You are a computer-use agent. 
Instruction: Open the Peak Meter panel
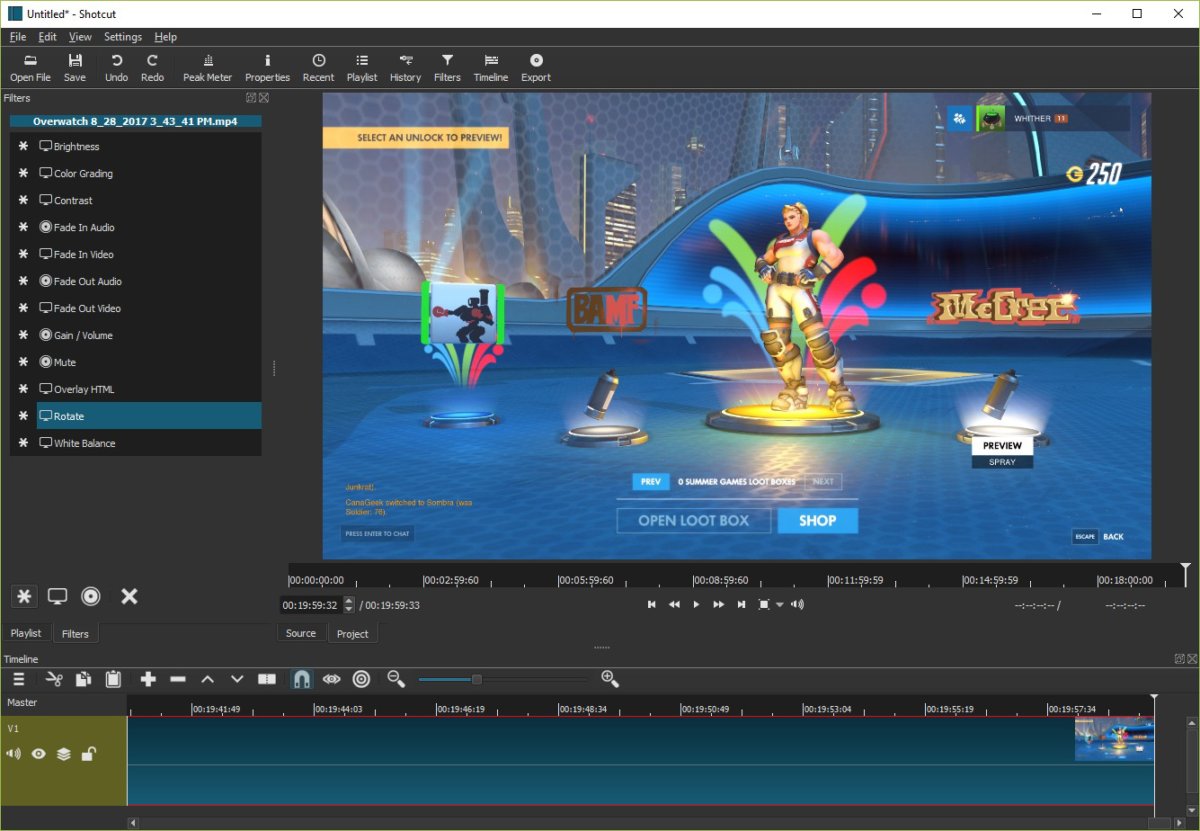coord(207,66)
